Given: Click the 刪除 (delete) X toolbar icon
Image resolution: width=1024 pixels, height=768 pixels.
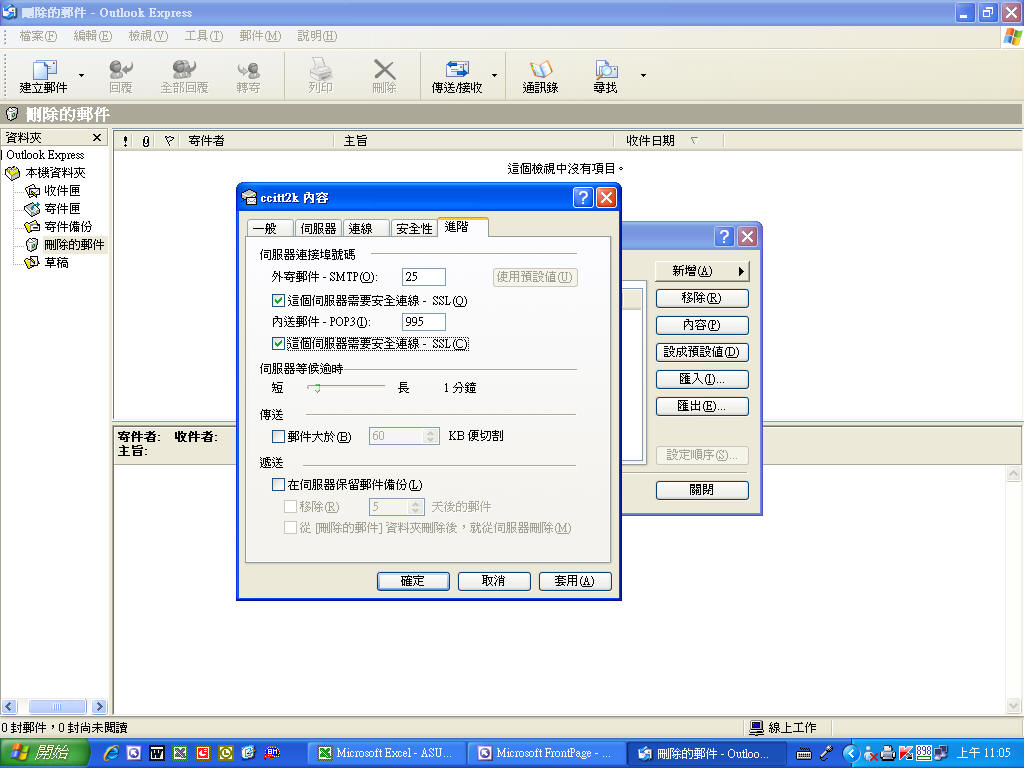Looking at the screenshot, I should click(x=384, y=75).
